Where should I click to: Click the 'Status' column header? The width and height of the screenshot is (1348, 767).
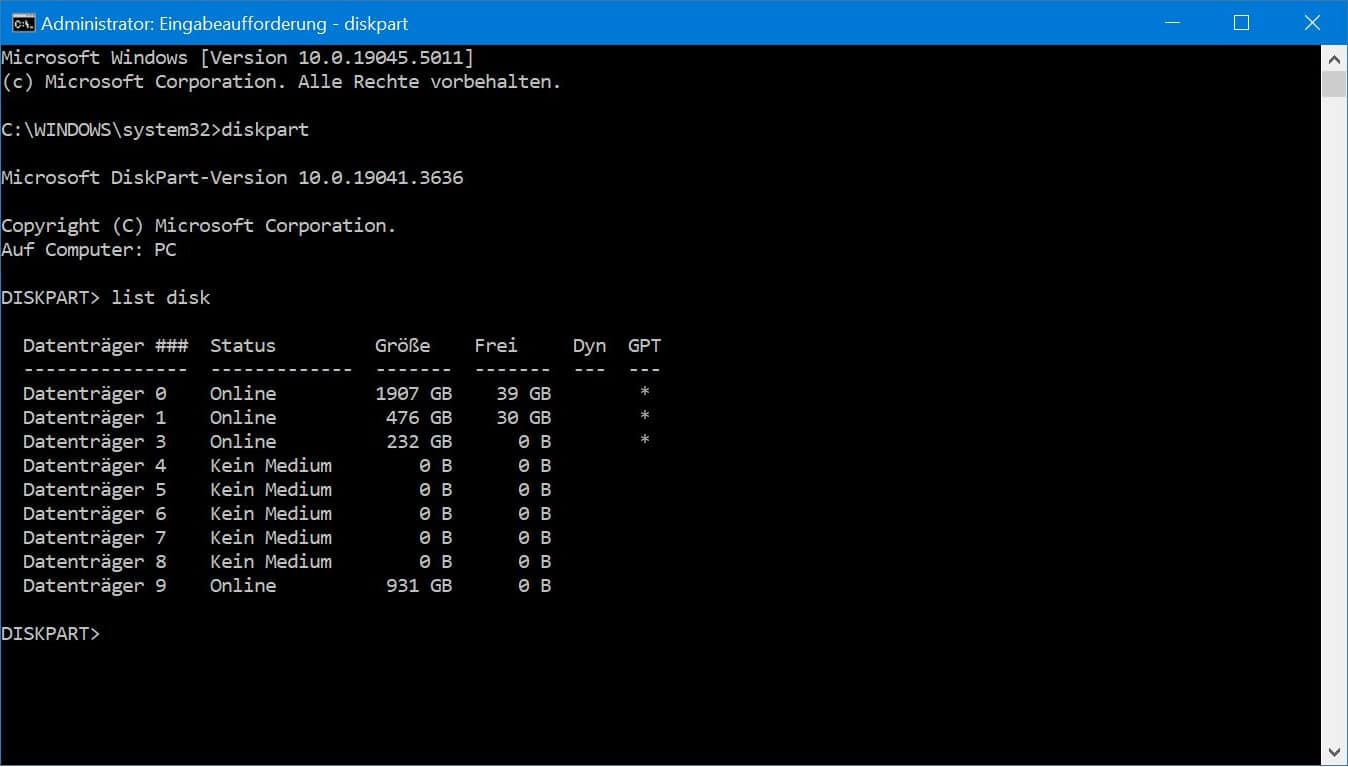pos(243,346)
